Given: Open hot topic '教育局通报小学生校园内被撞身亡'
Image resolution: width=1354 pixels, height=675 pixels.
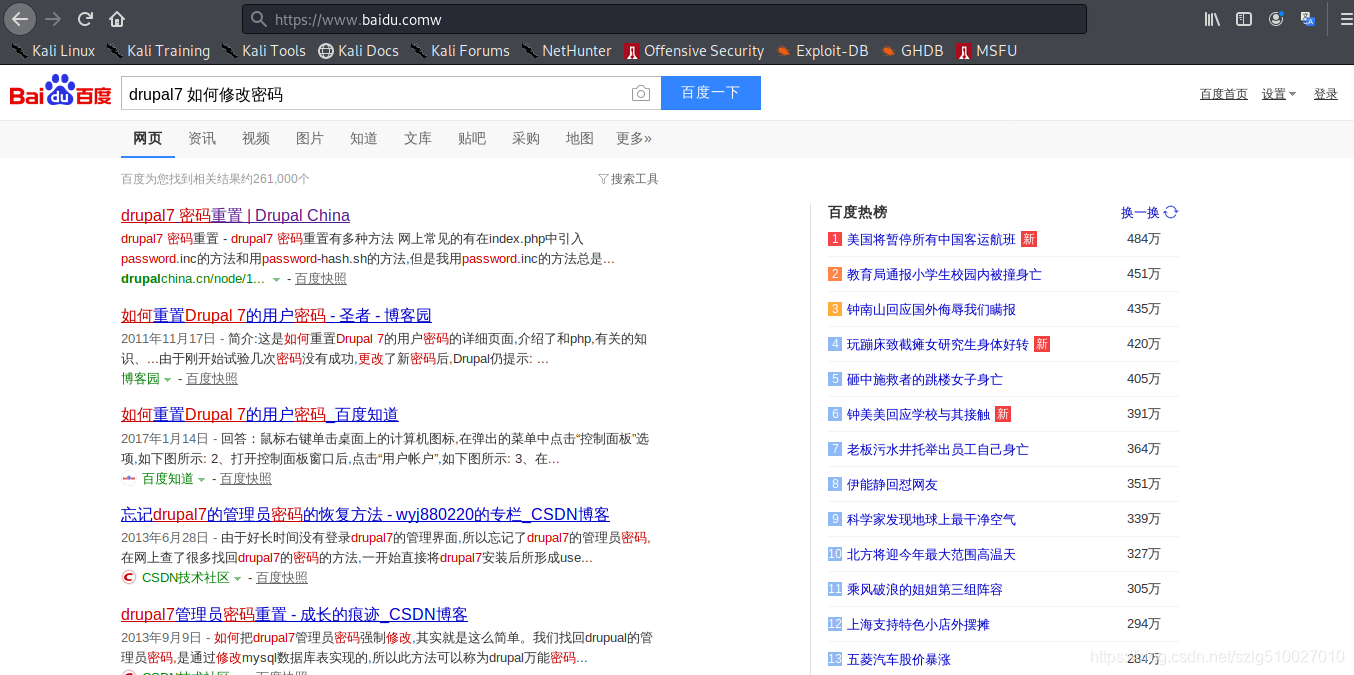Looking at the screenshot, I should click(944, 274).
